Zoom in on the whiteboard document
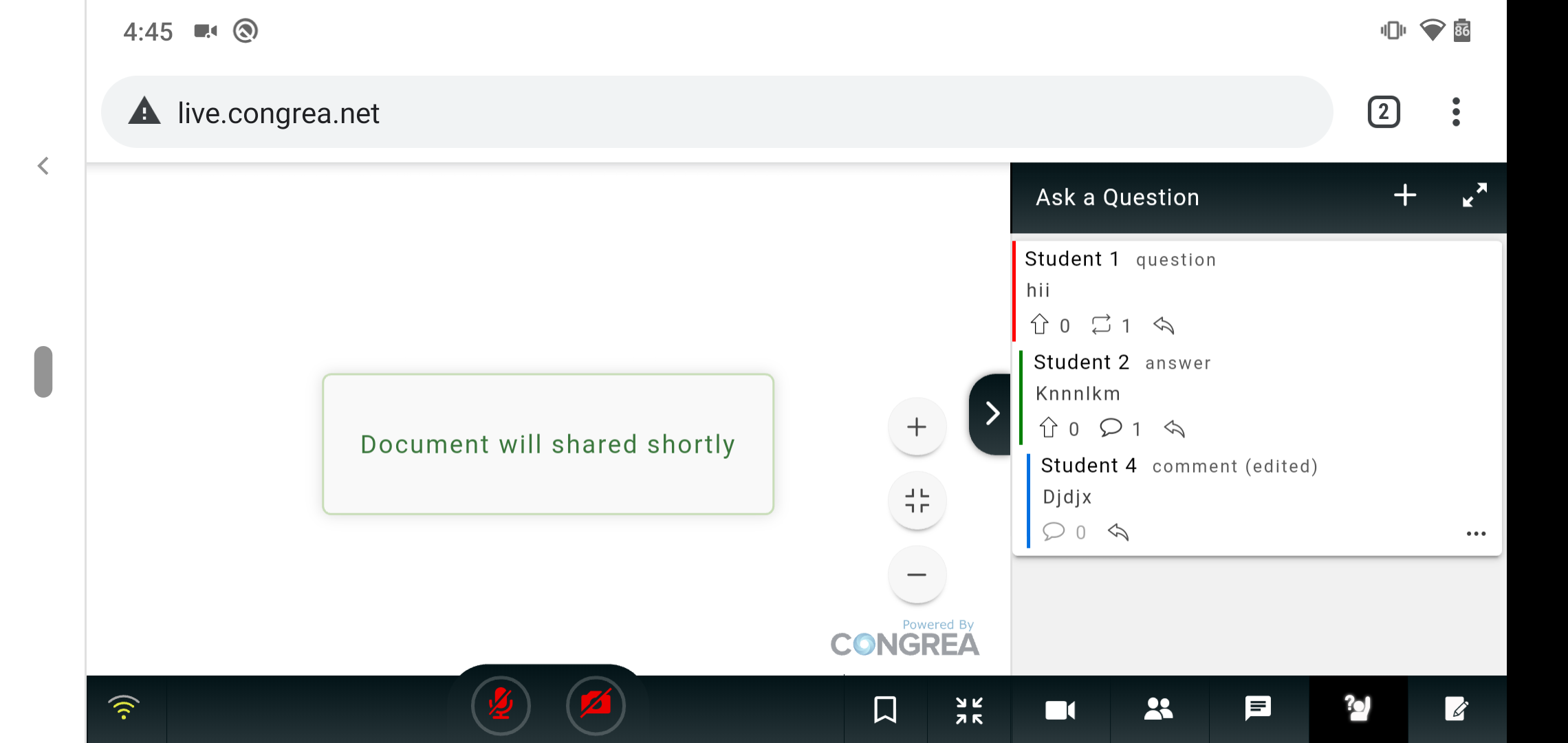 [x=917, y=427]
